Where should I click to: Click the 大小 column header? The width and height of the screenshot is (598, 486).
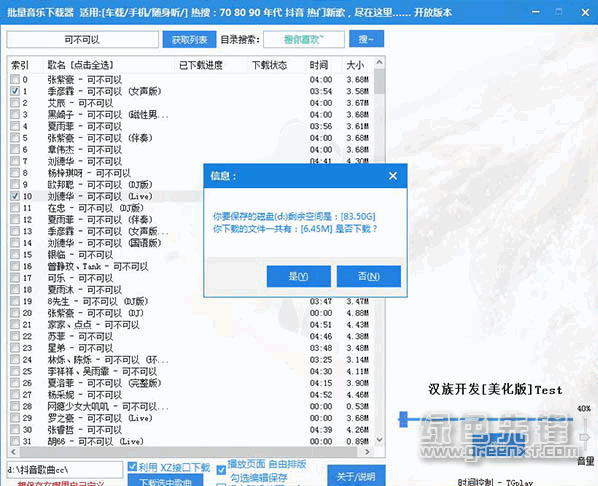[x=355, y=65]
